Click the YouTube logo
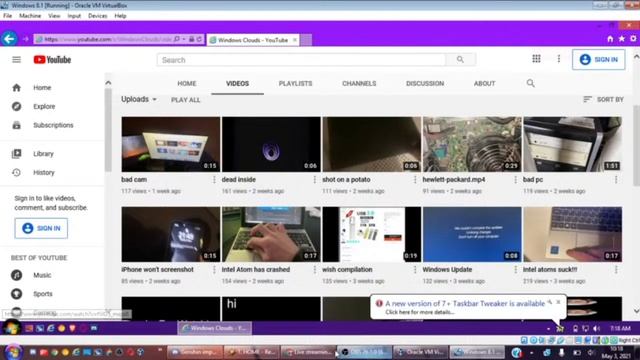 pyautogui.click(x=52, y=60)
